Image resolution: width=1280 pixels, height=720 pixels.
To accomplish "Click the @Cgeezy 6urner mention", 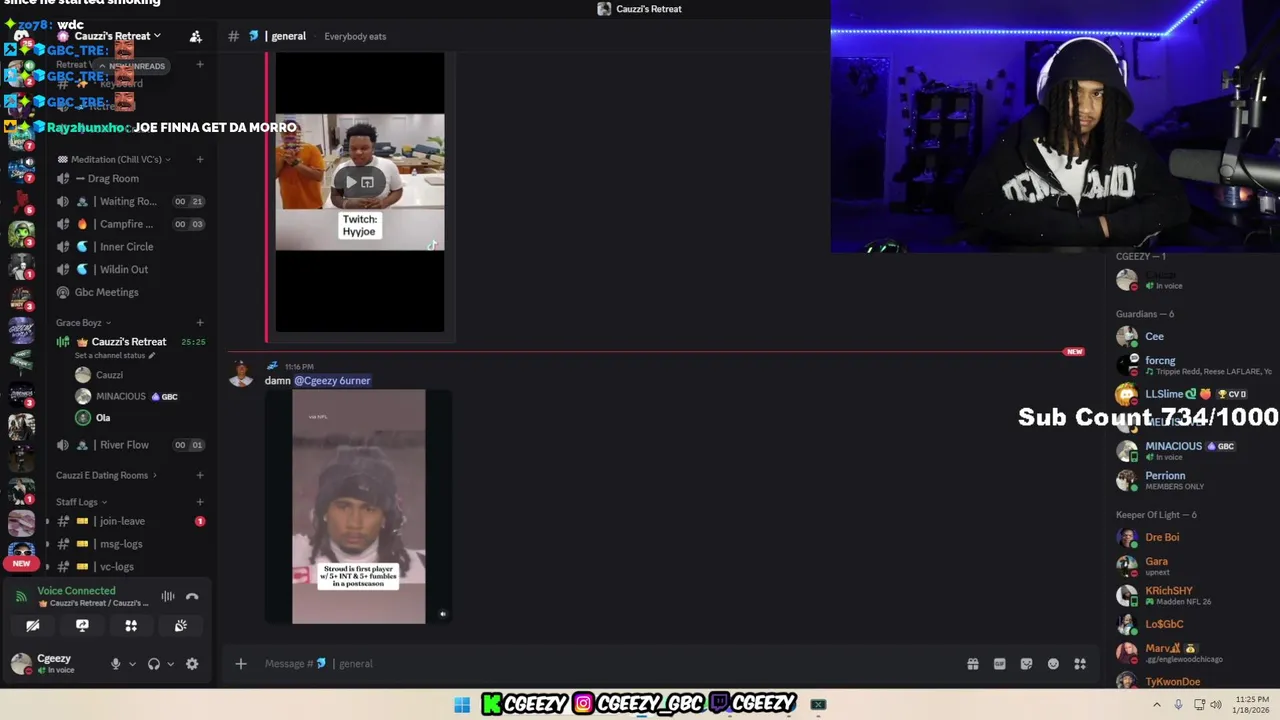I will (332, 381).
